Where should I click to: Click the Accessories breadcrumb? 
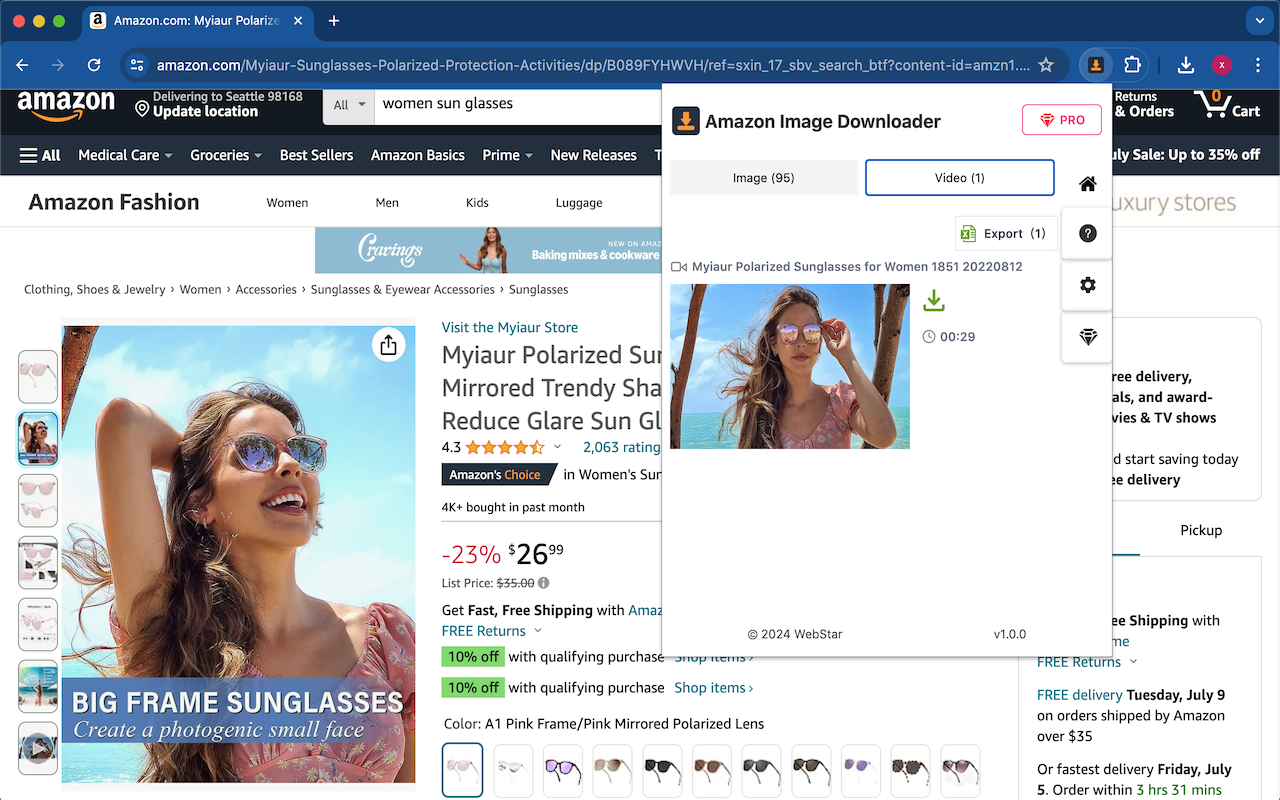click(x=266, y=289)
